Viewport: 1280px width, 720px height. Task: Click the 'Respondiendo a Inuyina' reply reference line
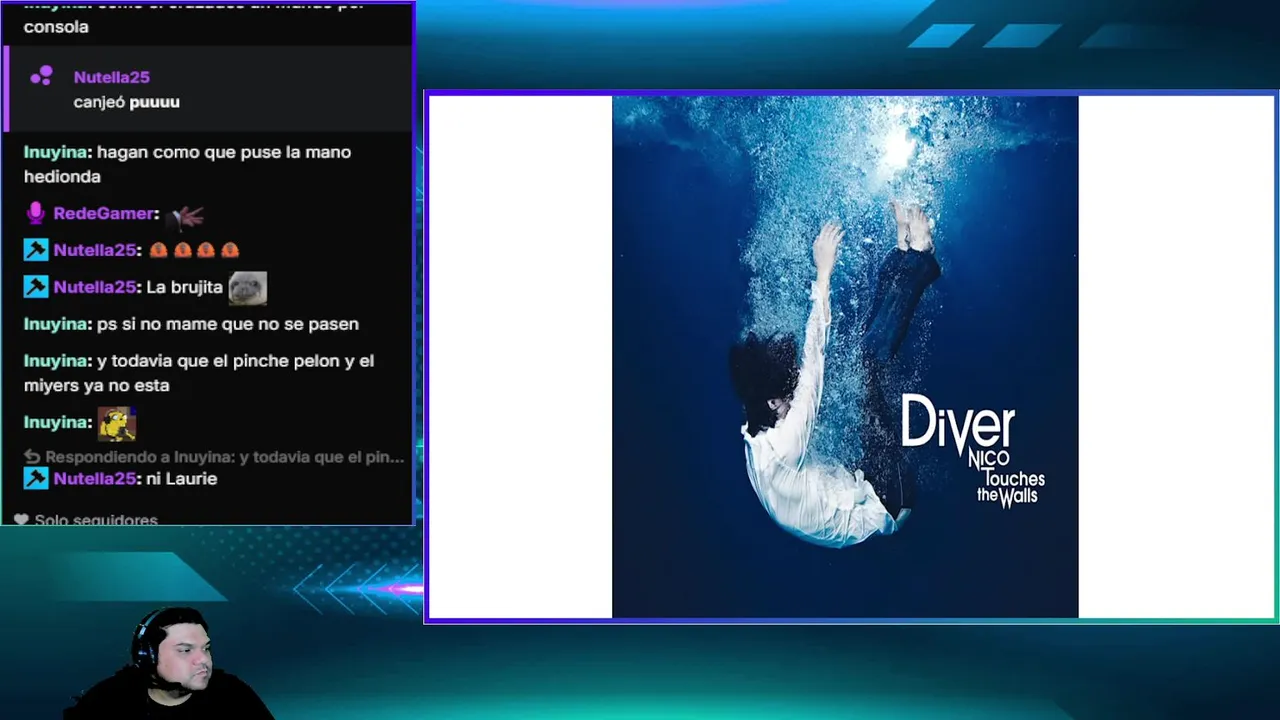215,457
